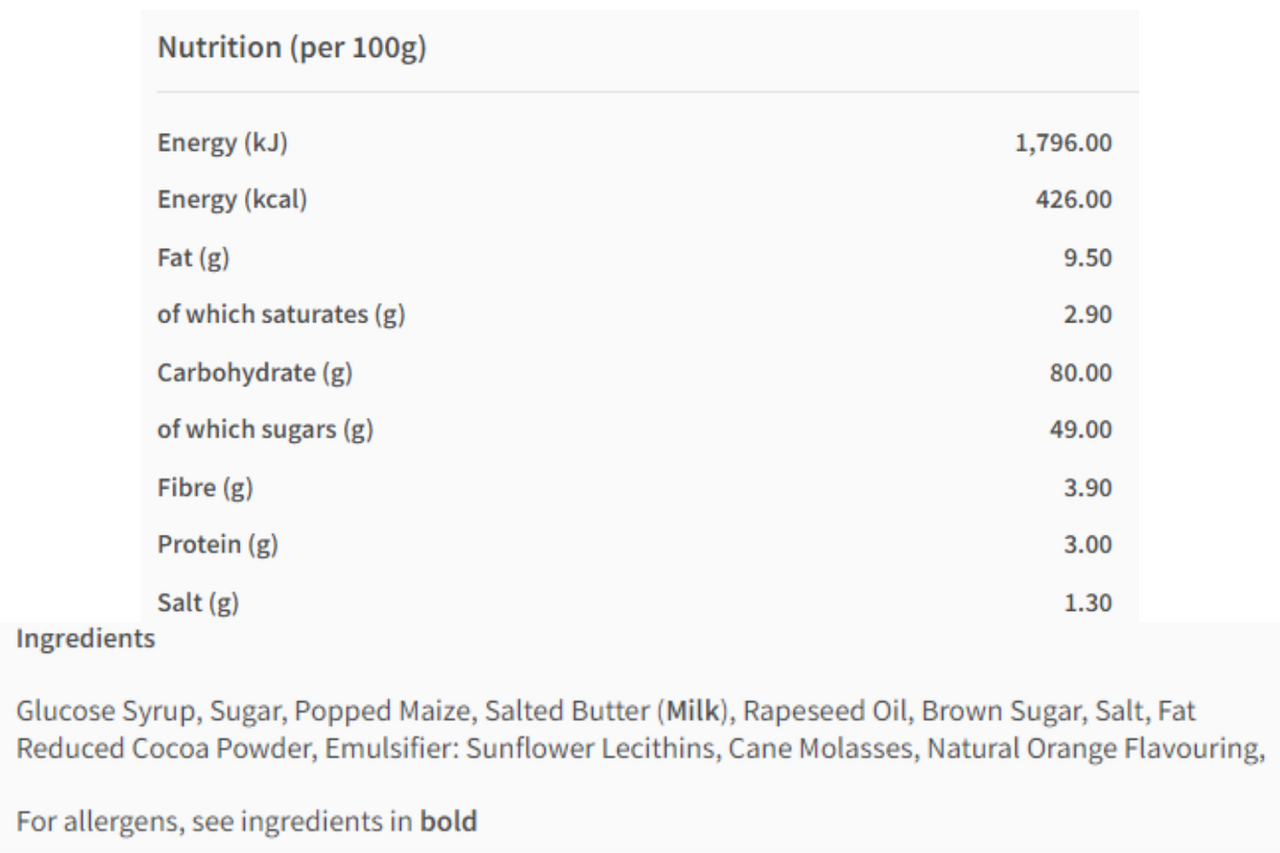1280x853 pixels.
Task: Select the Energy (kJ) row label
Action: [x=222, y=143]
